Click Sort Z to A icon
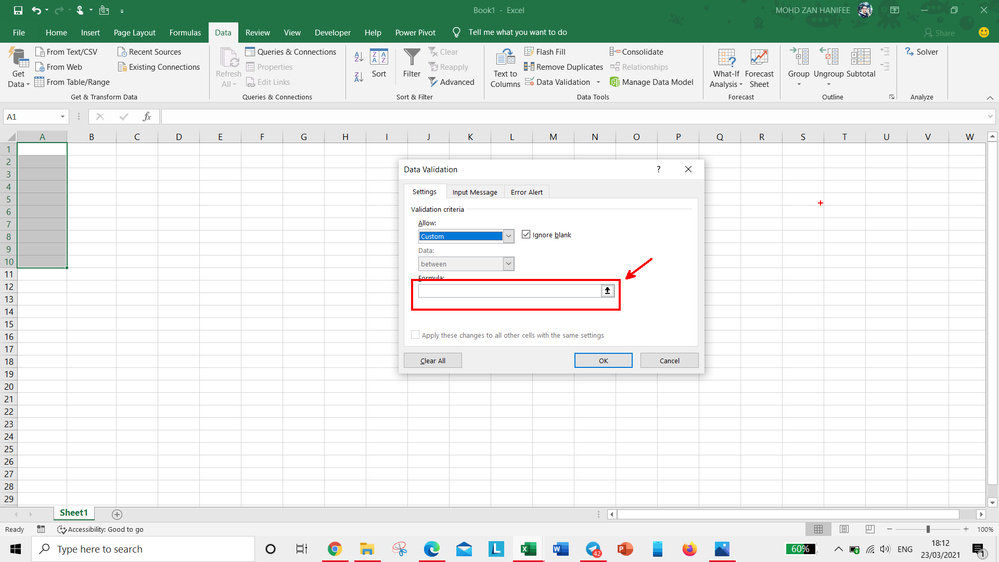The image size is (999, 562). pos(359,76)
